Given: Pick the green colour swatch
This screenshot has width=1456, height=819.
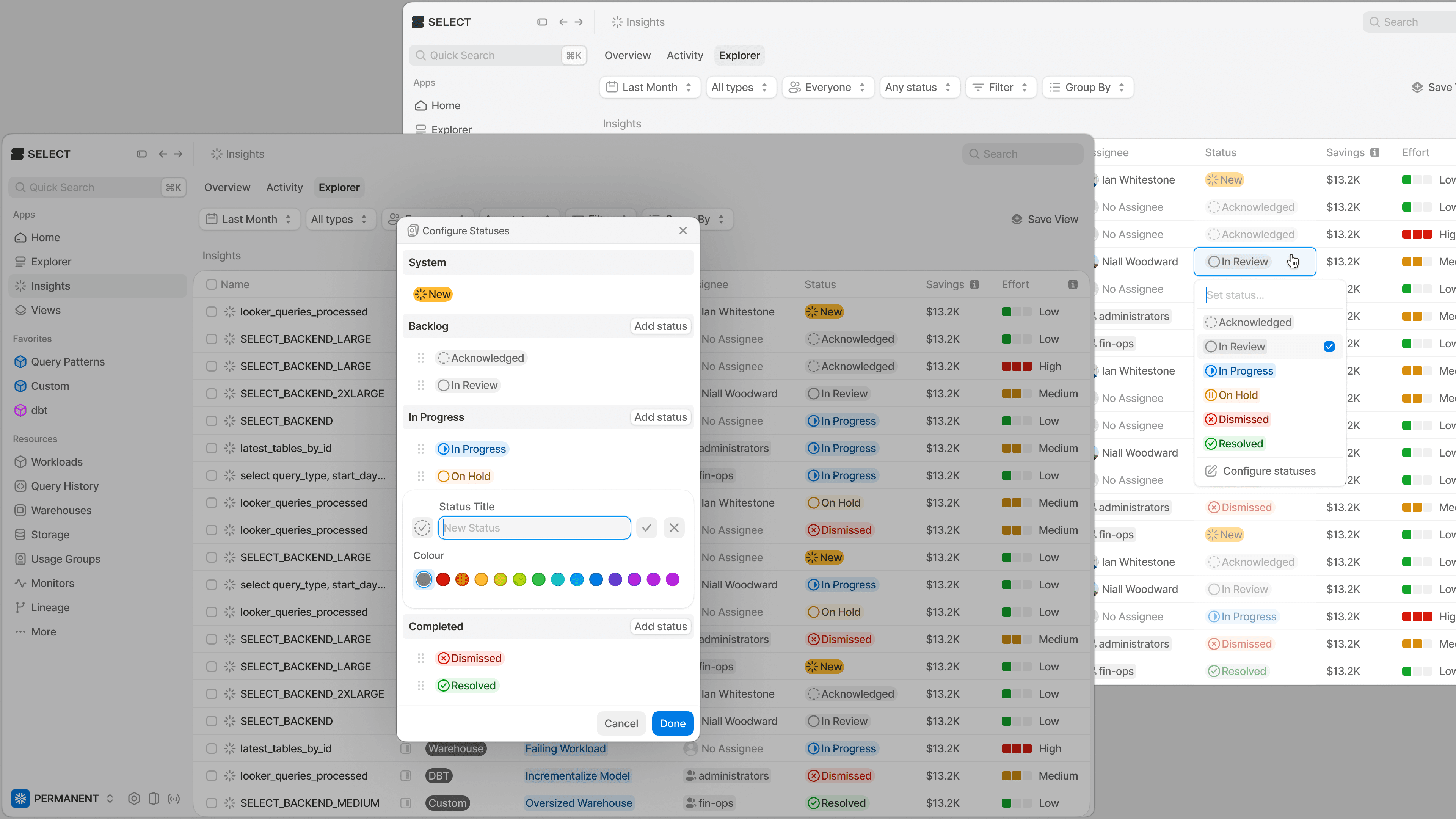Looking at the screenshot, I should [x=539, y=579].
